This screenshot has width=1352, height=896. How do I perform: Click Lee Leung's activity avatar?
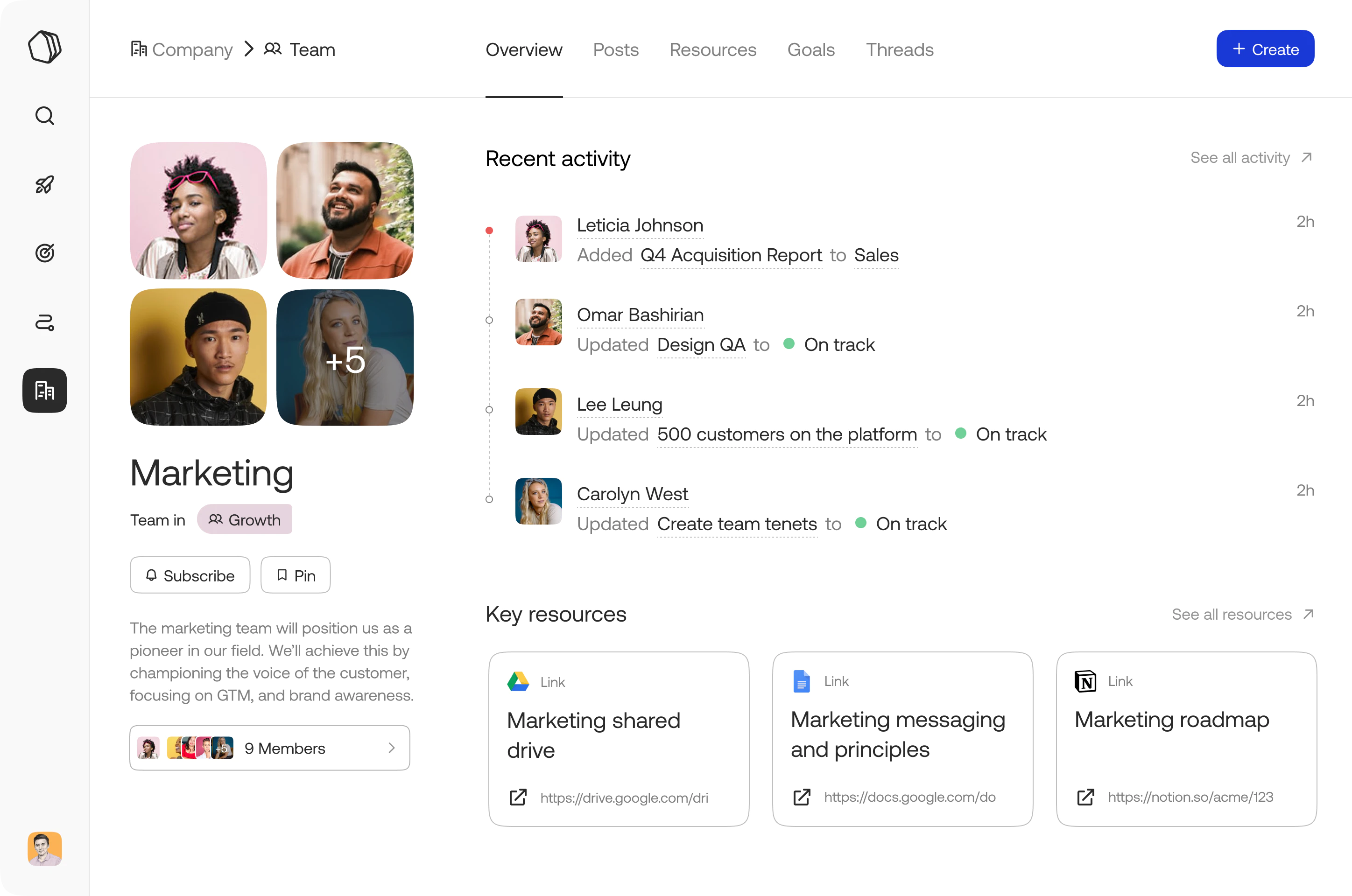538,412
